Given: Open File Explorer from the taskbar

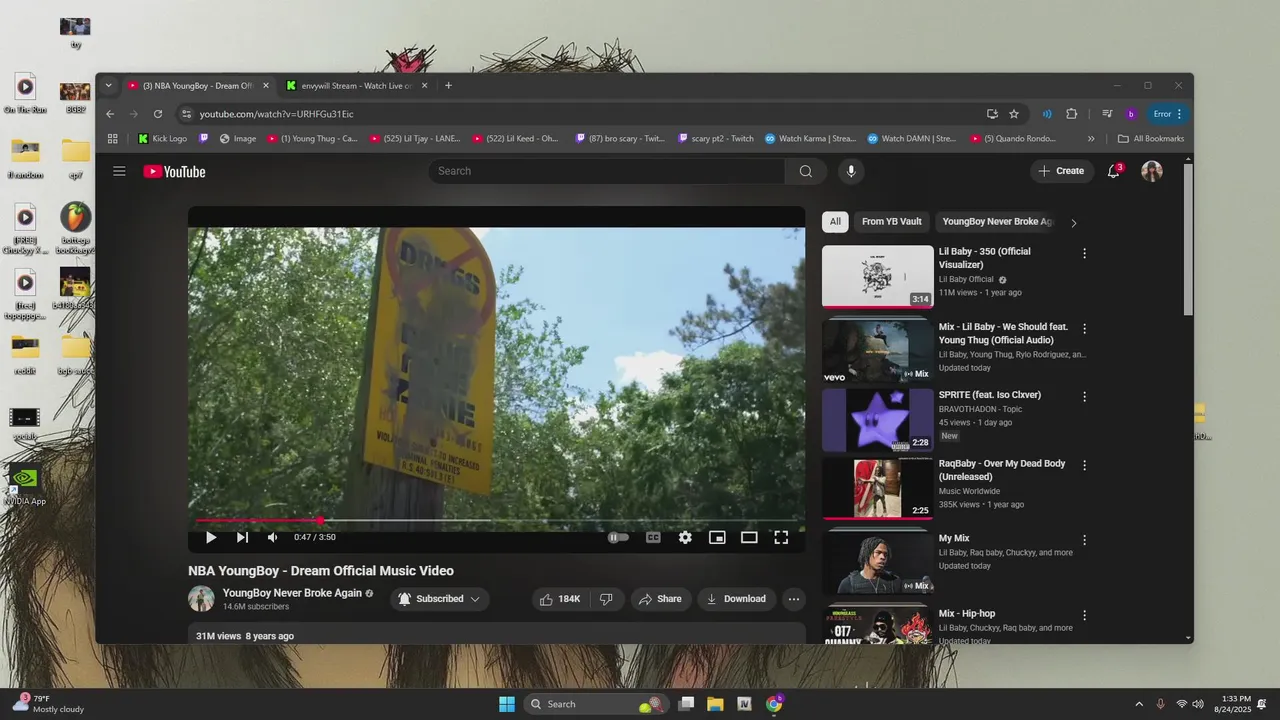Looking at the screenshot, I should (715, 704).
